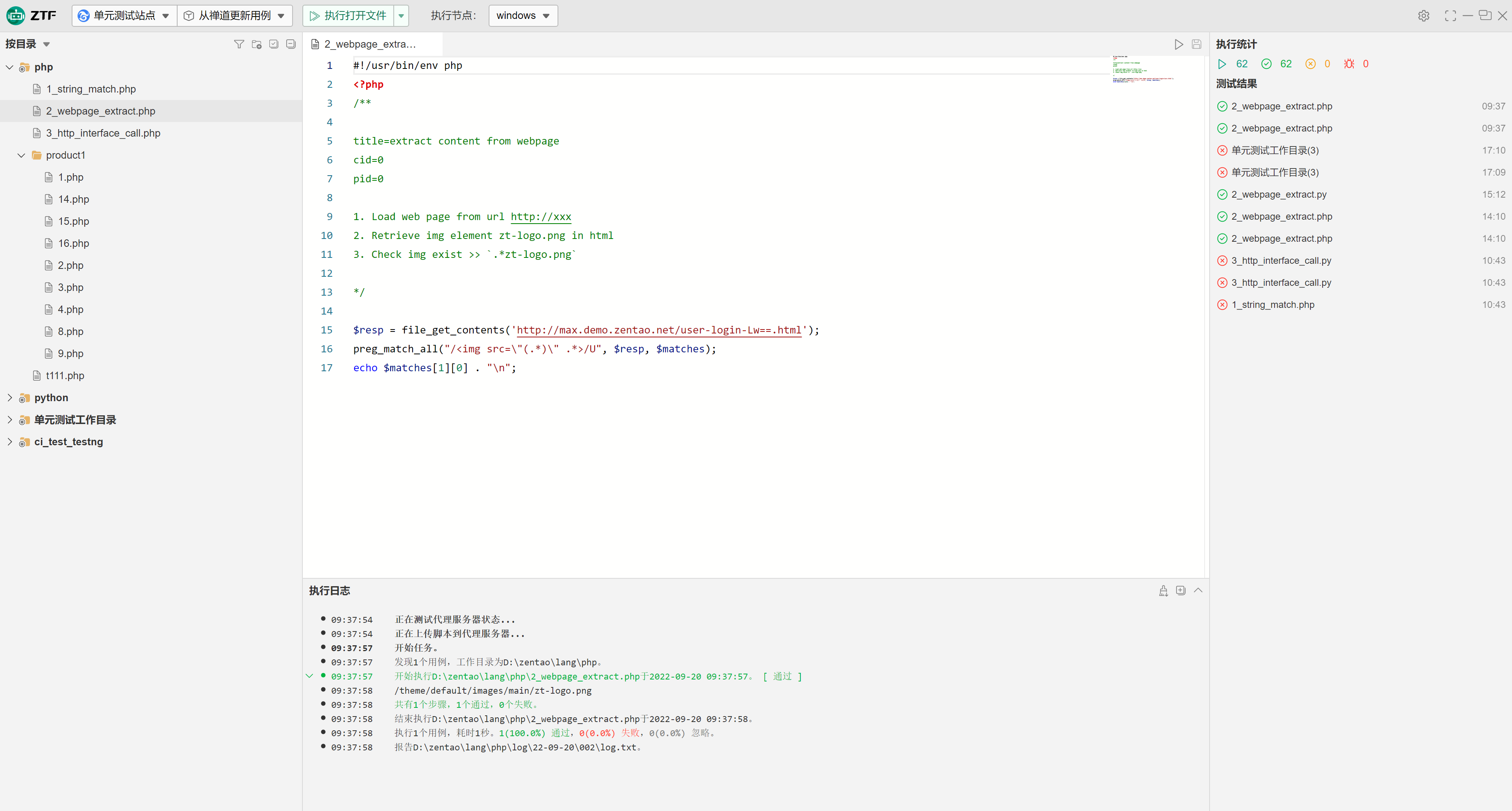1512x811 pixels.
Task: Click the add workspace folder icon
Action: 256,44
